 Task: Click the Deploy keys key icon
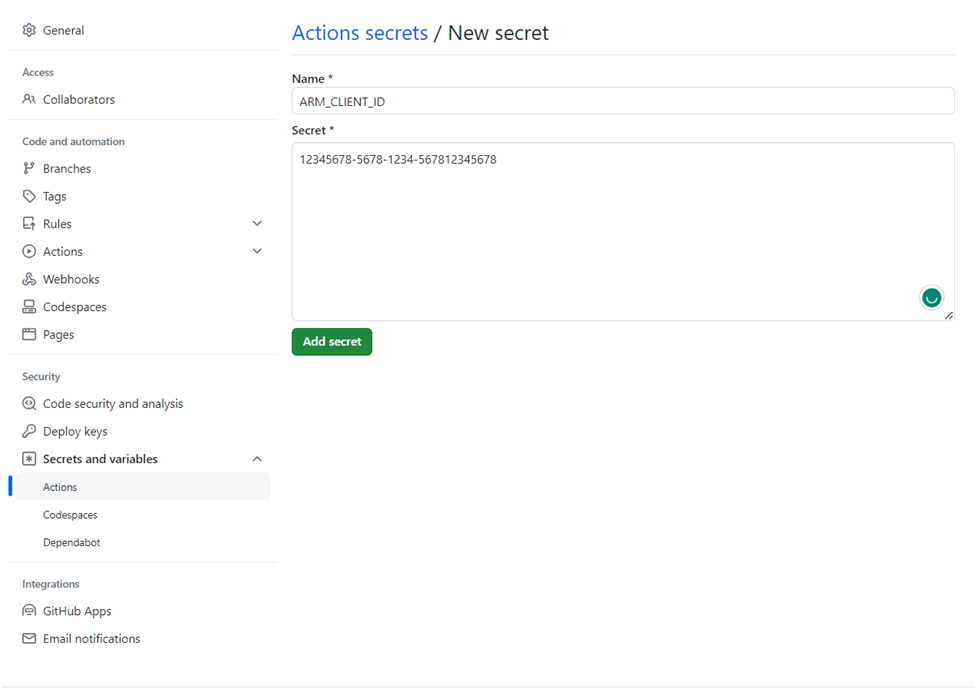[x=29, y=431]
